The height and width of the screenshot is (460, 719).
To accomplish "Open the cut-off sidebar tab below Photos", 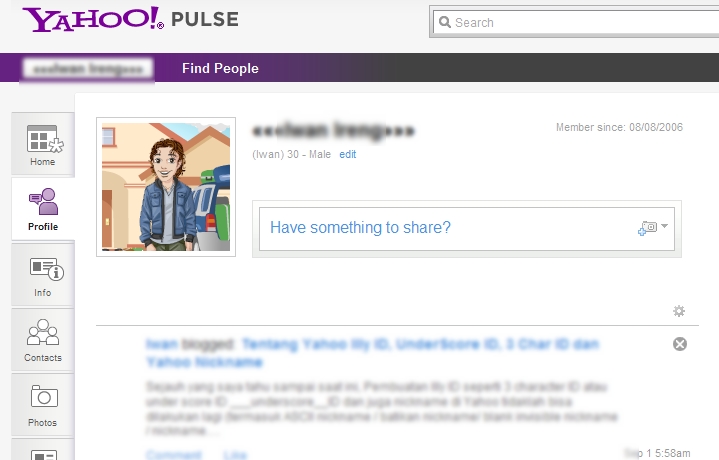I will [x=43, y=450].
